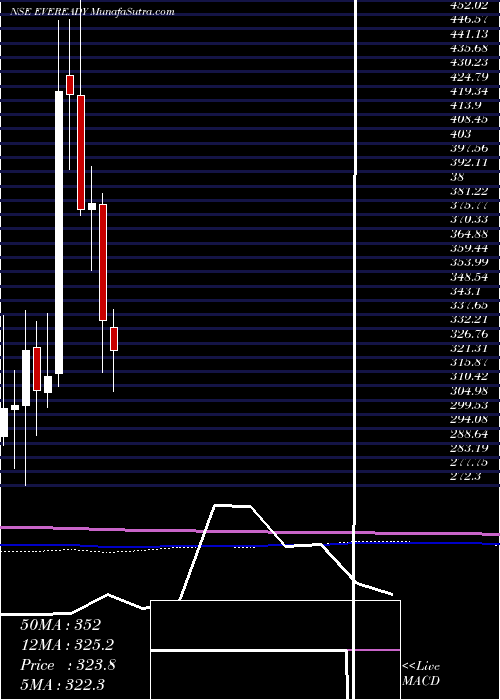Click the 304.98 price axis label
Image resolution: width=500 pixels, height=700 pixels.
tap(471, 391)
